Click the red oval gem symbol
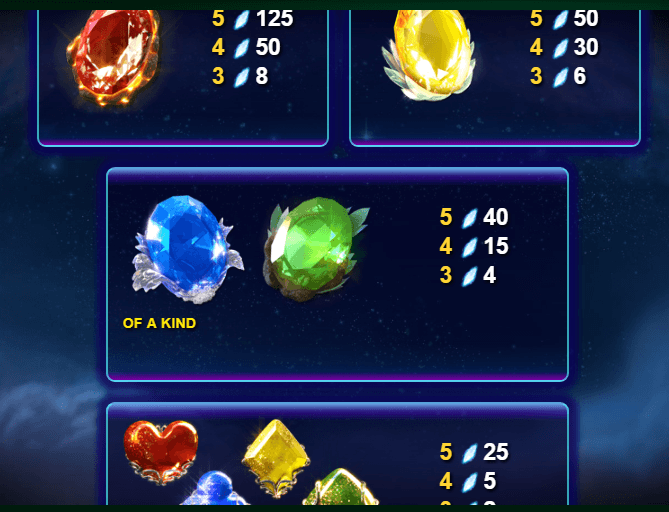 [114, 57]
